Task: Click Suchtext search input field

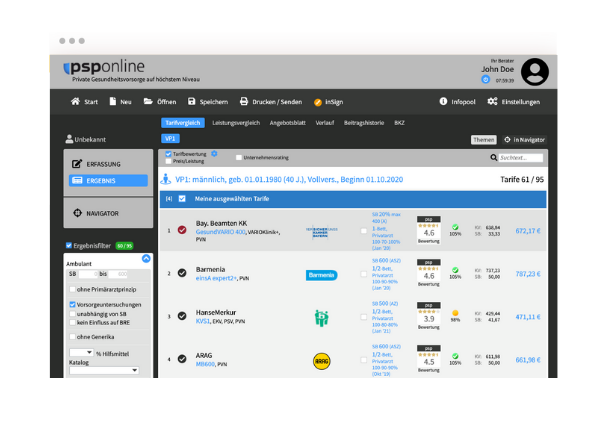Action: pyautogui.click(x=521, y=158)
